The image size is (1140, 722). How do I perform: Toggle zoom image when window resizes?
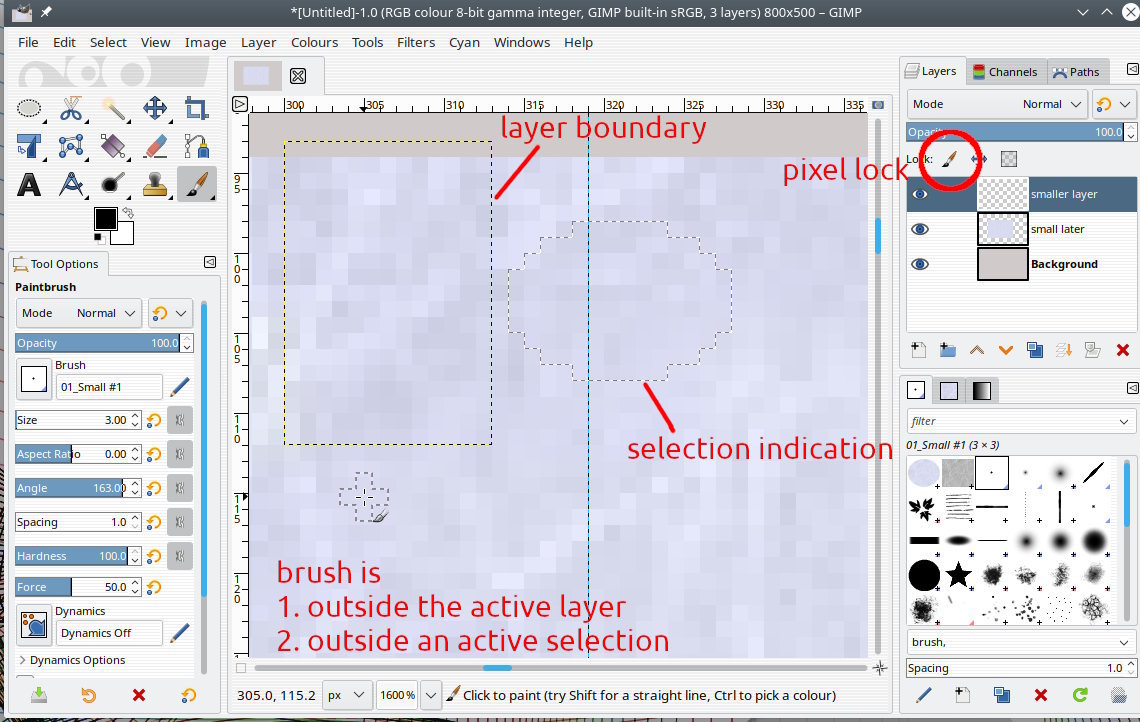coord(878,105)
